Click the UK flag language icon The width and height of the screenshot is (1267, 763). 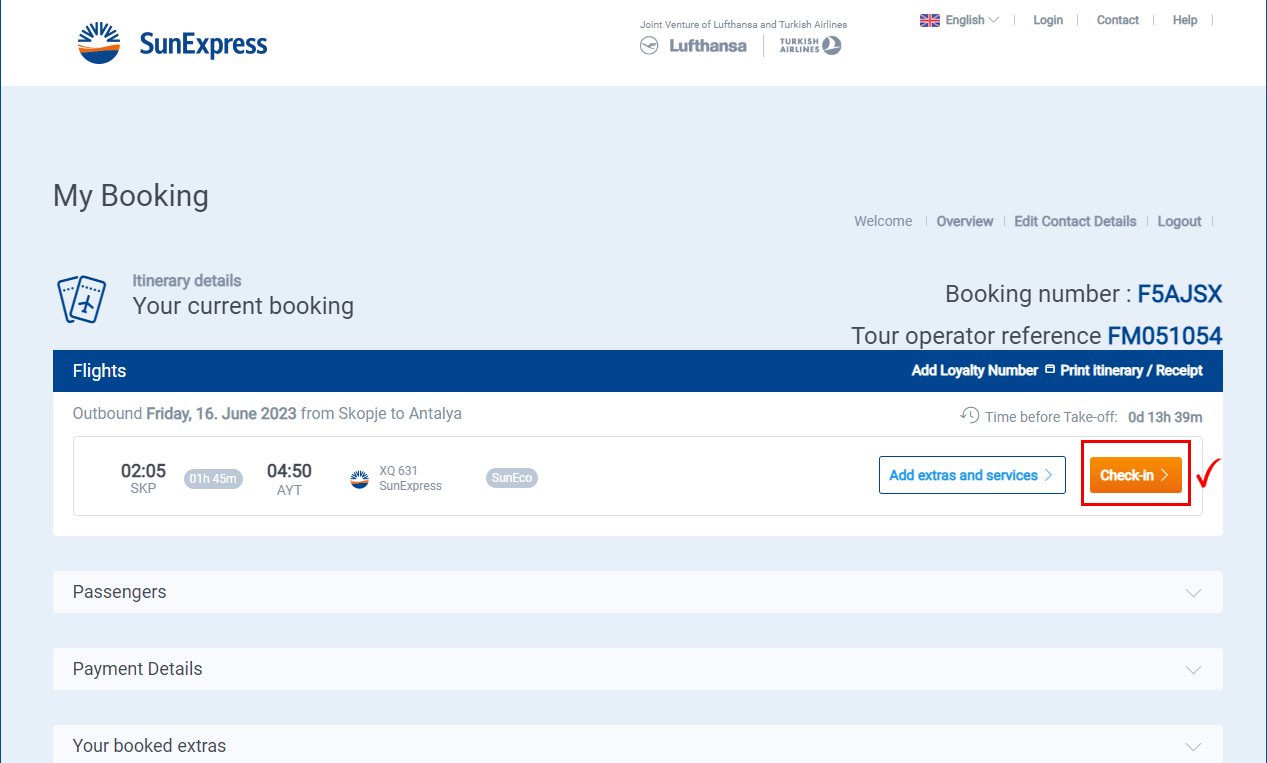pyautogui.click(x=930, y=20)
